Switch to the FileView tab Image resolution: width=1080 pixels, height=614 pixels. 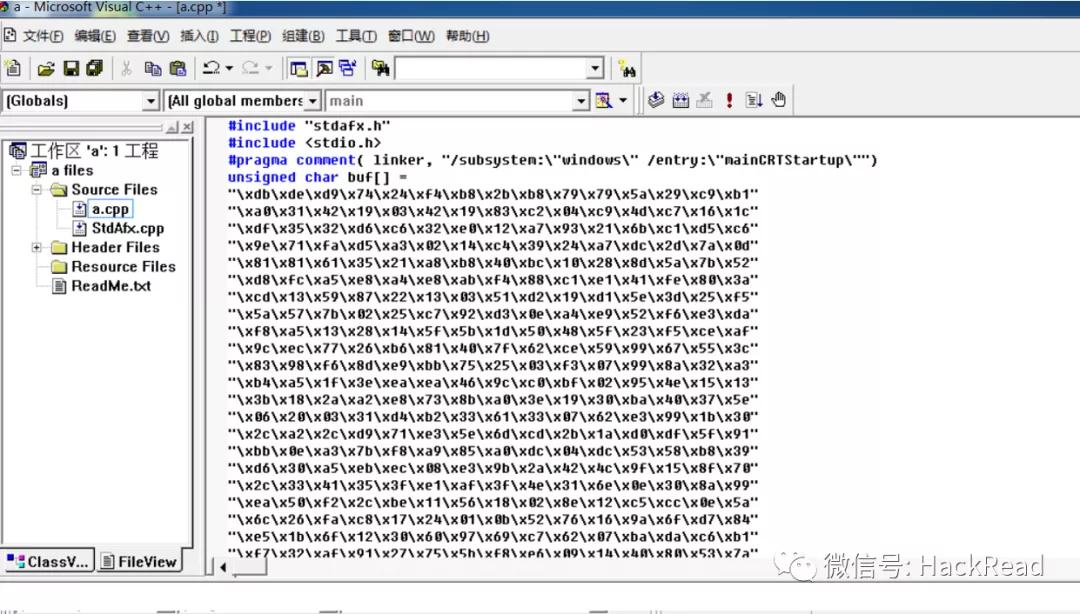click(x=139, y=561)
